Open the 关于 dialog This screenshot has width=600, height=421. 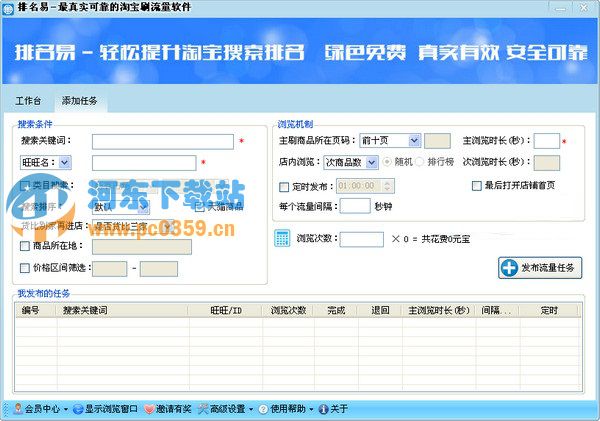(333, 409)
